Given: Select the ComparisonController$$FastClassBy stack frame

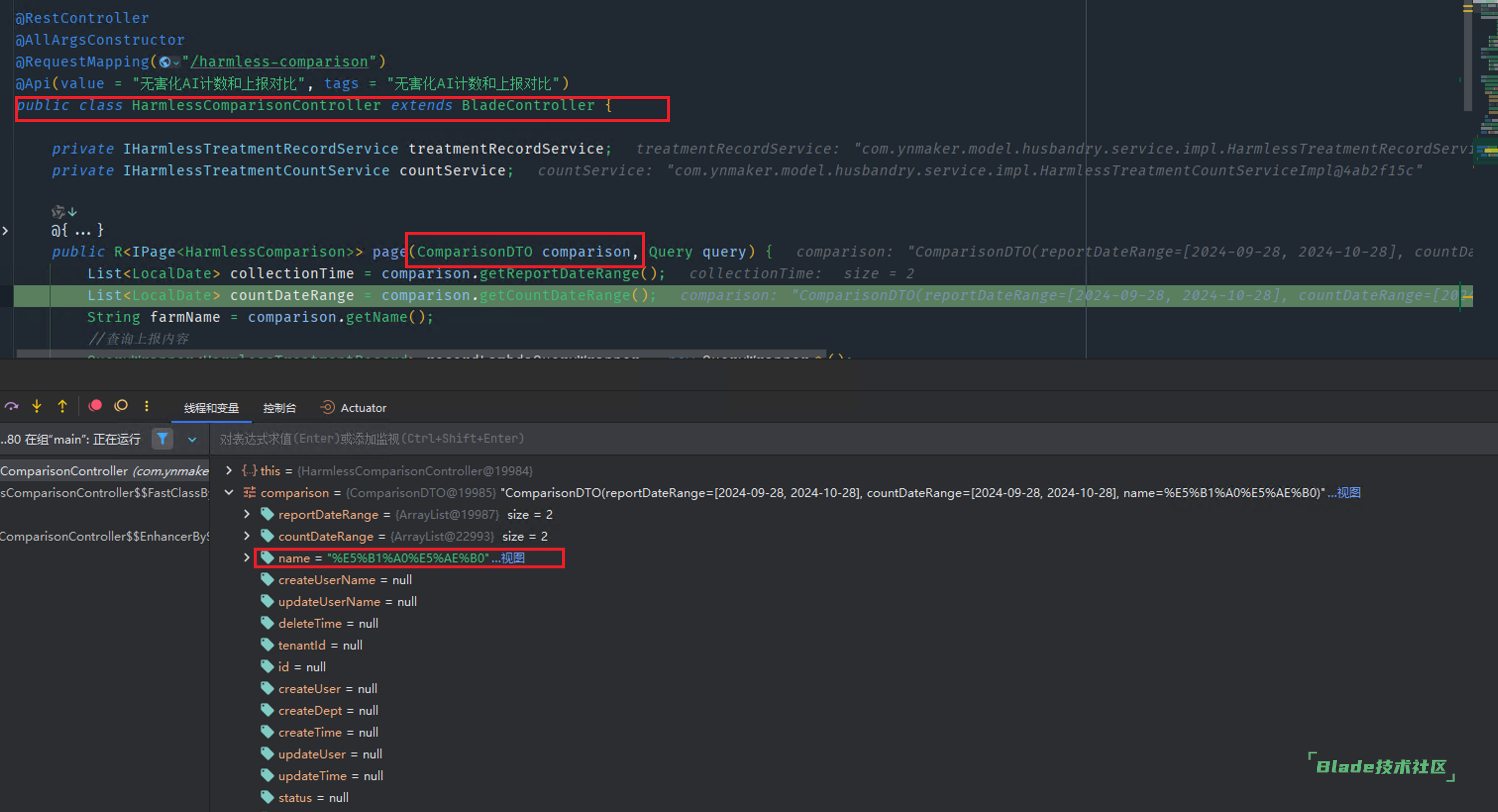Looking at the screenshot, I should coord(105,492).
